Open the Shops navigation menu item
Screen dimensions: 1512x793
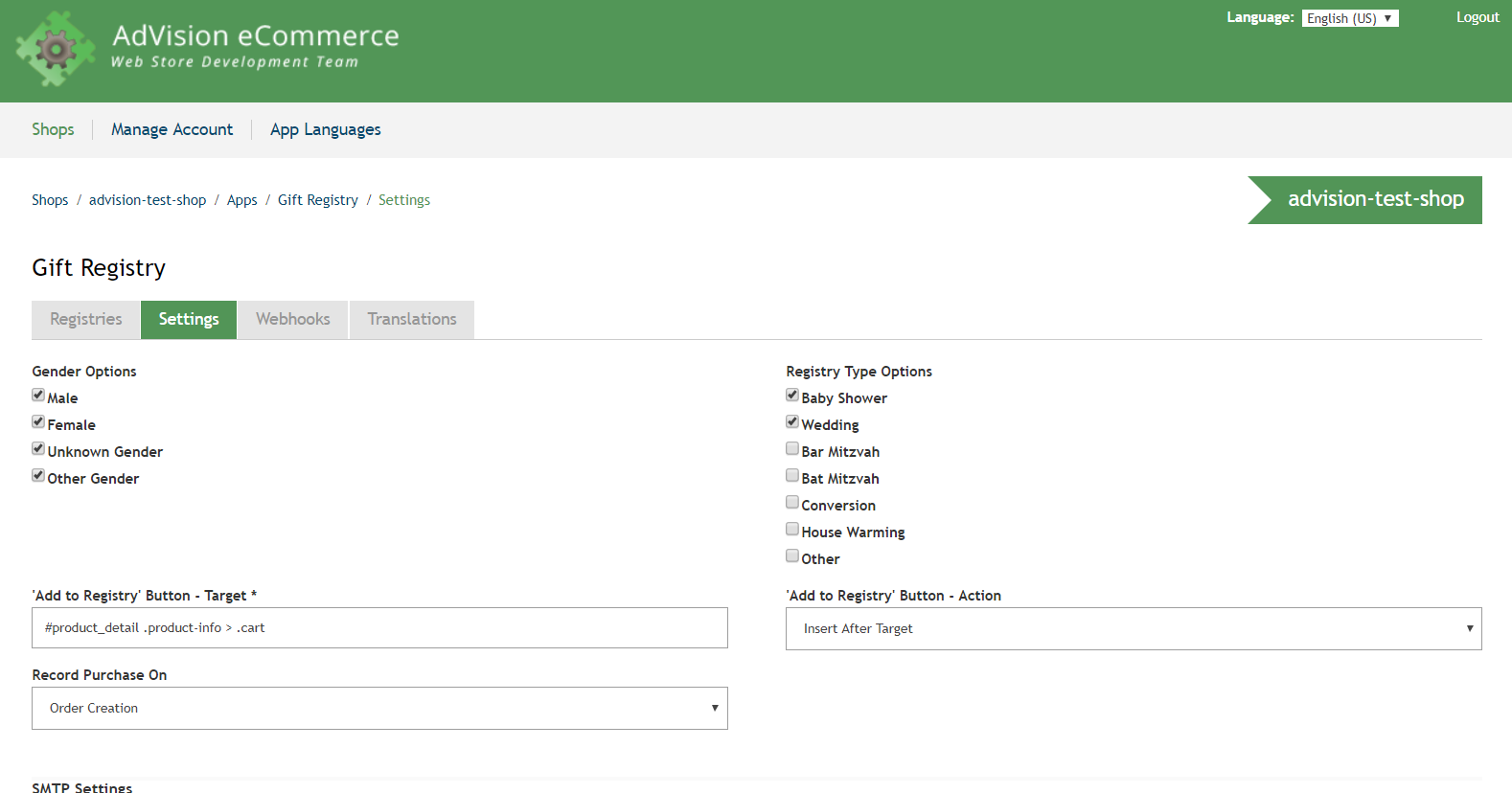[x=53, y=129]
